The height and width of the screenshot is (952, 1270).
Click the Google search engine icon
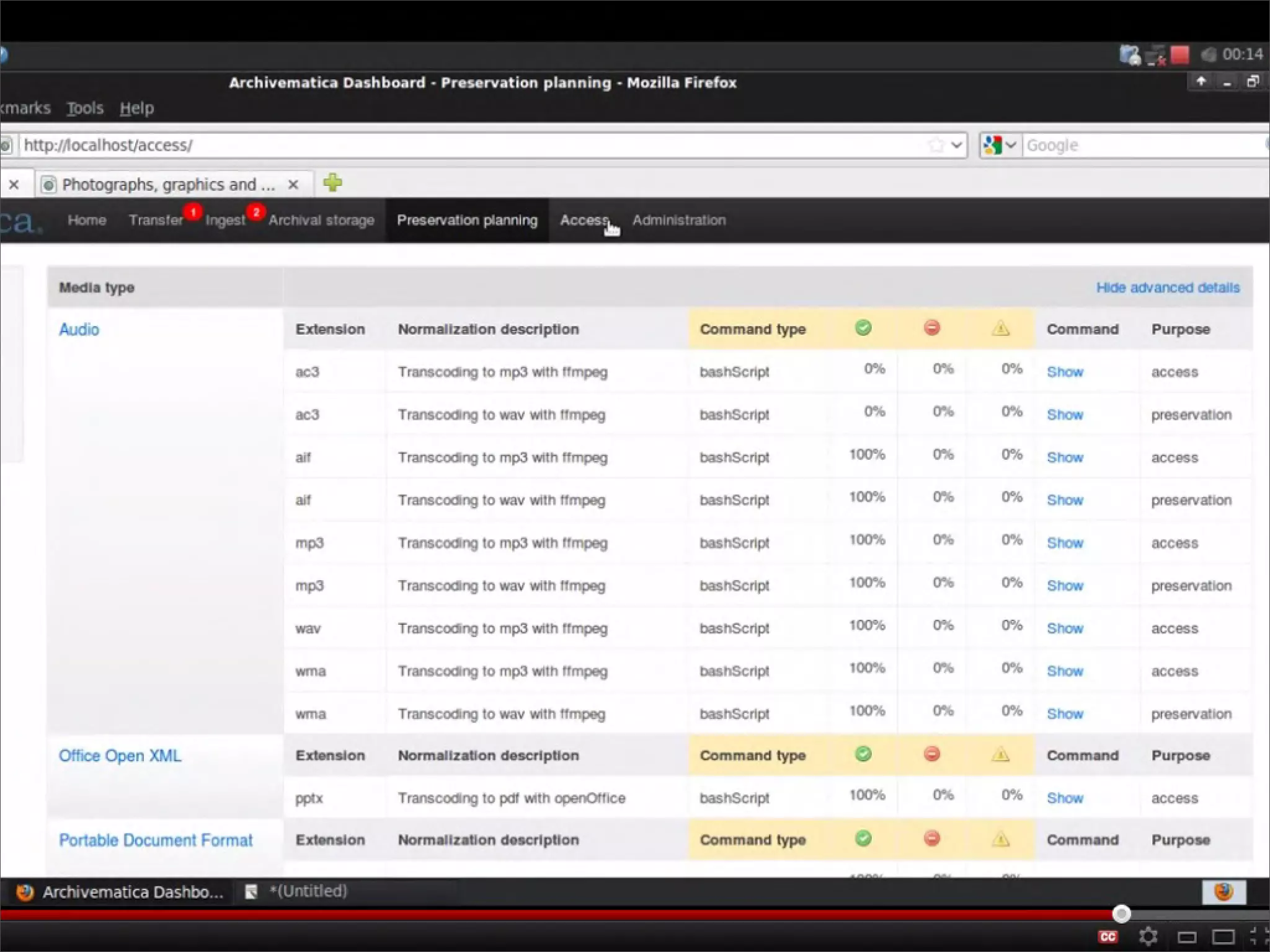(992, 145)
